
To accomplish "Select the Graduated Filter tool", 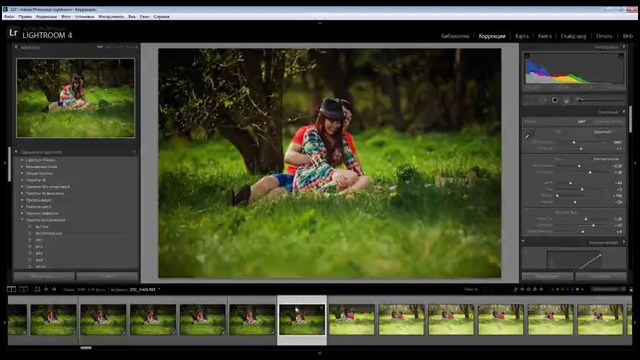I will point(567,100).
